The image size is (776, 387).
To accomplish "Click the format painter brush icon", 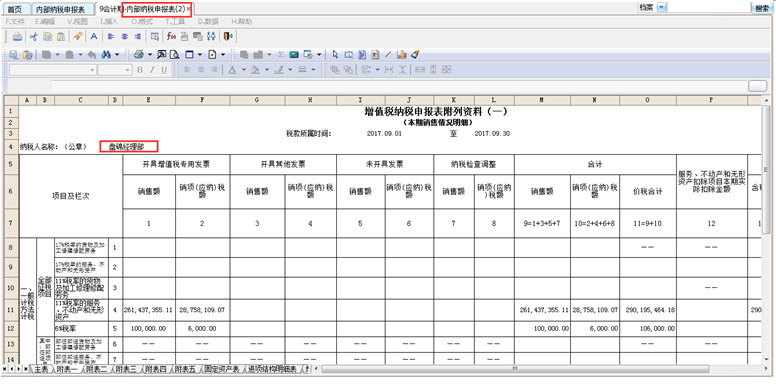I will point(77,36).
